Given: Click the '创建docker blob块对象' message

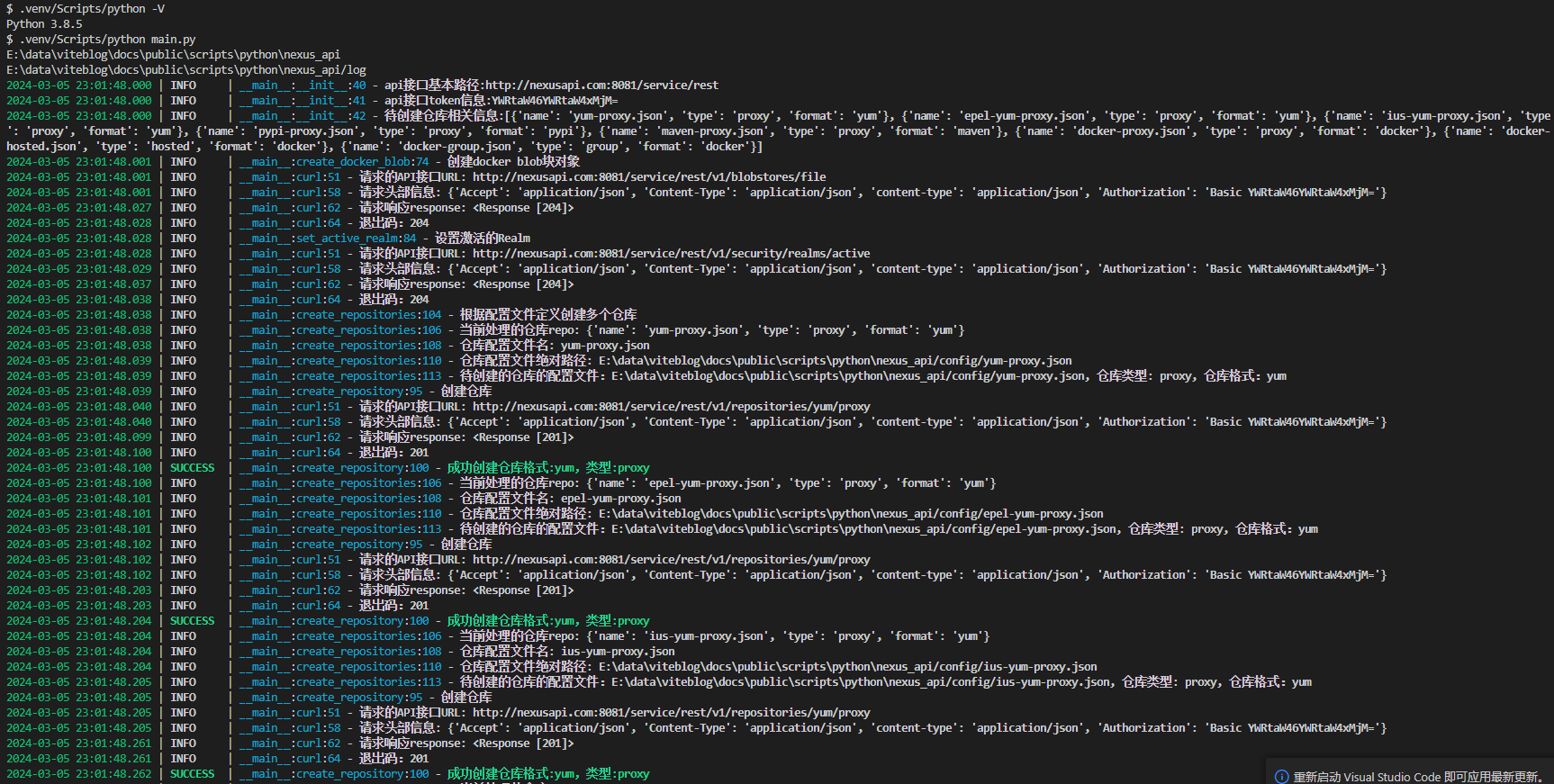Looking at the screenshot, I should click(x=513, y=162).
